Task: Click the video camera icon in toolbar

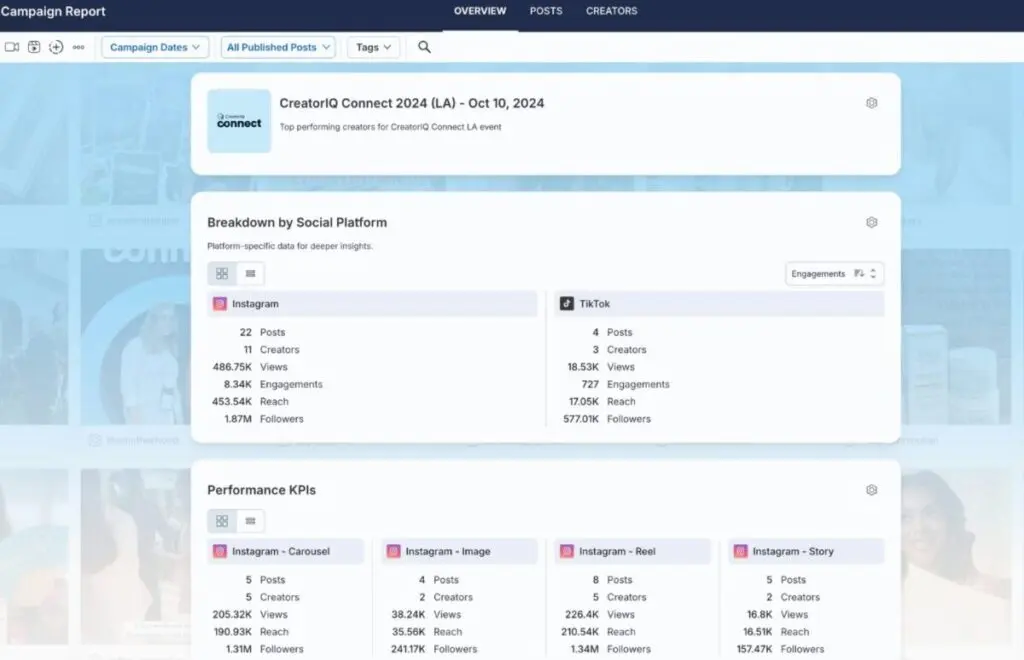Action: tap(12, 47)
